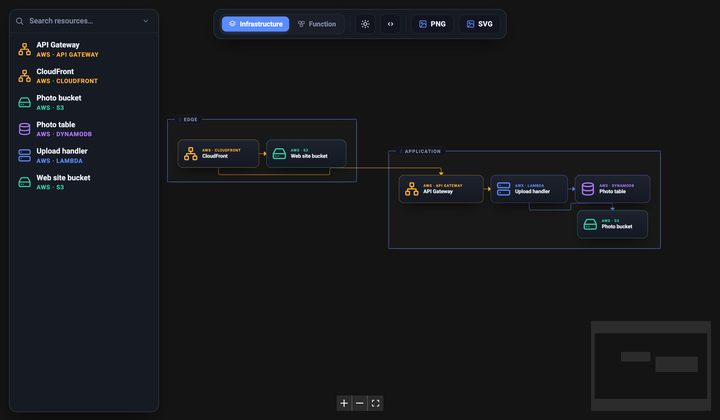Screen dimensions: 720x420
Task: Click the APPLICATION group label
Action: pyautogui.click(x=422, y=151)
